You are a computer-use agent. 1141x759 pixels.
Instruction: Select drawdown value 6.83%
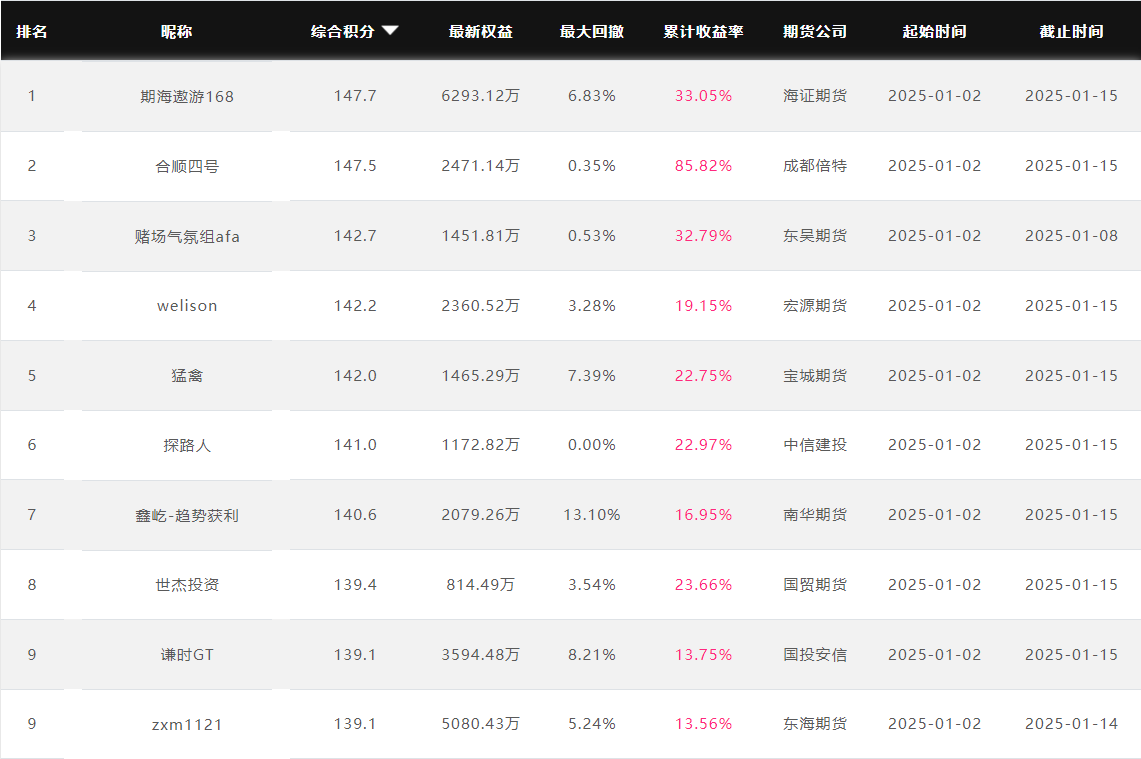click(x=592, y=96)
